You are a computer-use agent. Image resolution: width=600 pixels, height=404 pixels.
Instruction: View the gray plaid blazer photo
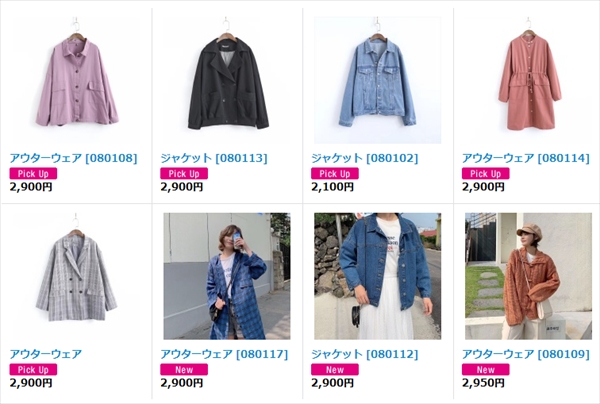tap(76, 276)
